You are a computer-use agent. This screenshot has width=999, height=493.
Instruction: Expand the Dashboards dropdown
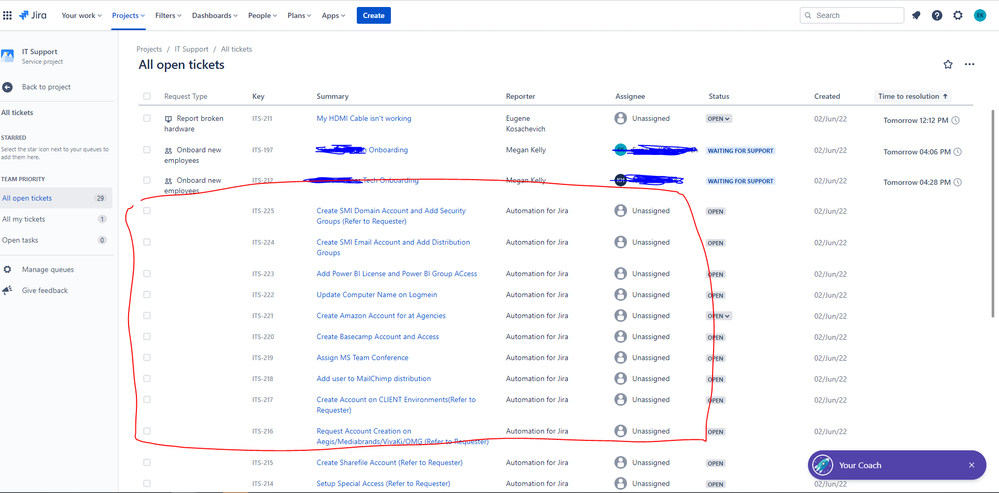tap(215, 15)
